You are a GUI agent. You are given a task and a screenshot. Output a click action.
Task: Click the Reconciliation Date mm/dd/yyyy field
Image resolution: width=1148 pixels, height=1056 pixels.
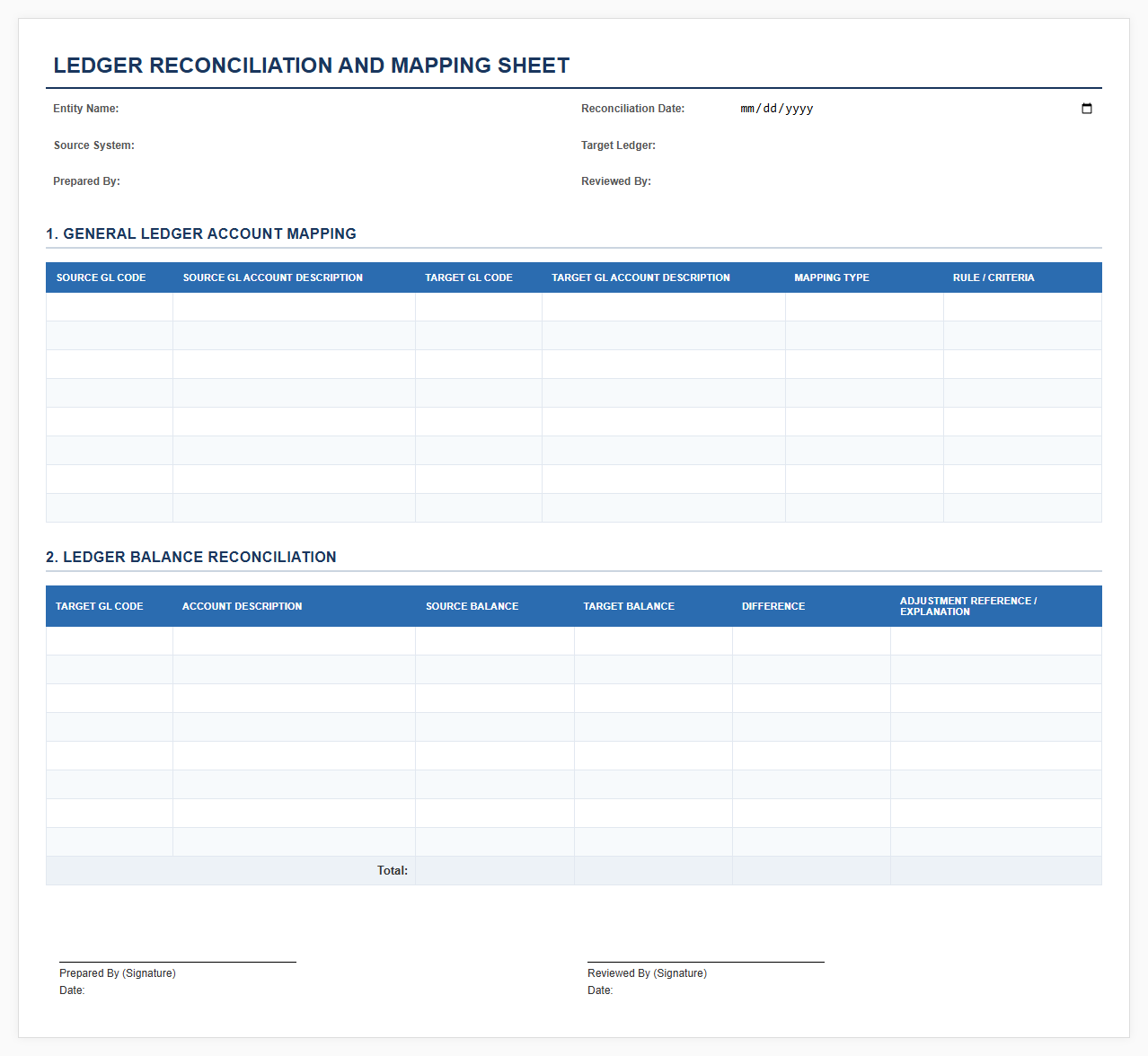[917, 109]
